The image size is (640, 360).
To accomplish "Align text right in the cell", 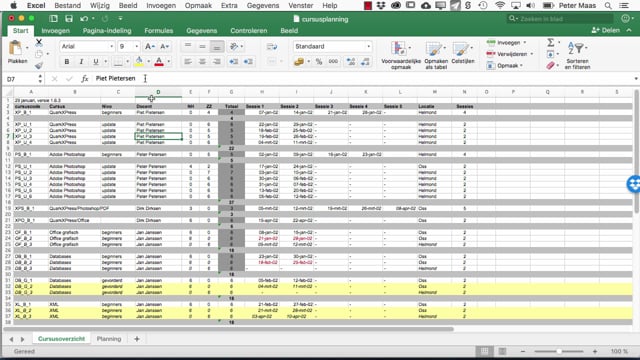I will point(217,62).
